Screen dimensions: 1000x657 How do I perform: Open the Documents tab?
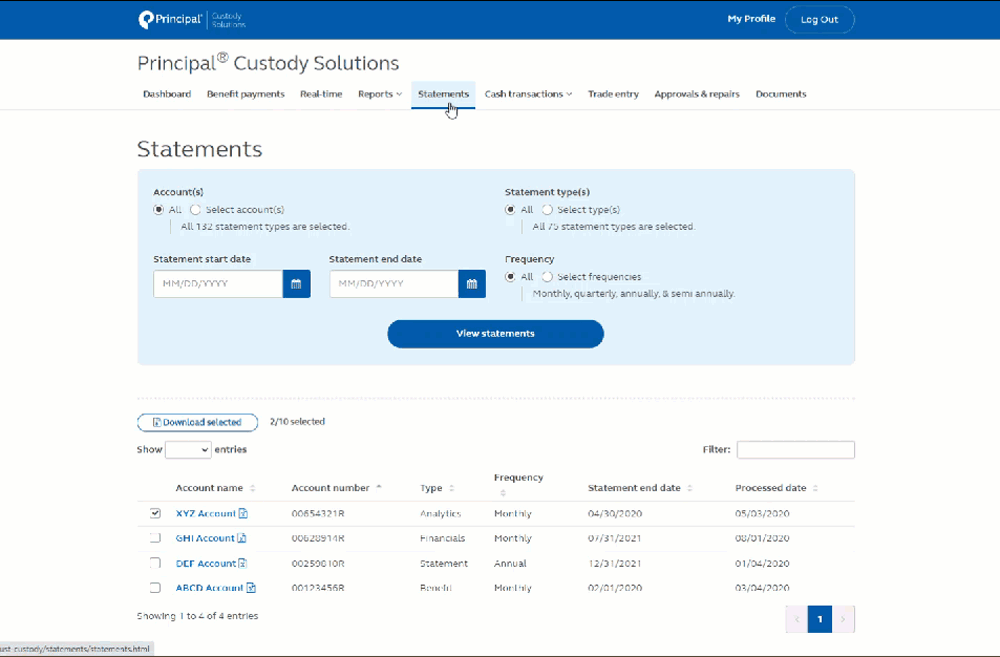tap(780, 94)
